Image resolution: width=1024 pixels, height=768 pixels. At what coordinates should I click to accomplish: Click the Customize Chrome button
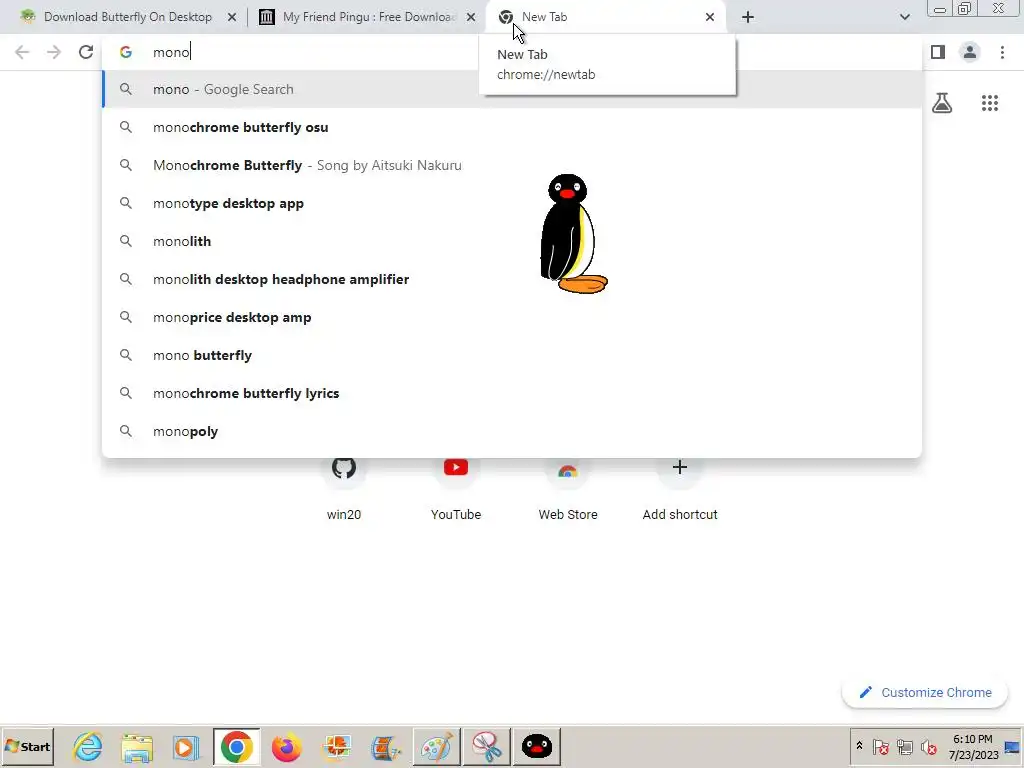coord(925,692)
